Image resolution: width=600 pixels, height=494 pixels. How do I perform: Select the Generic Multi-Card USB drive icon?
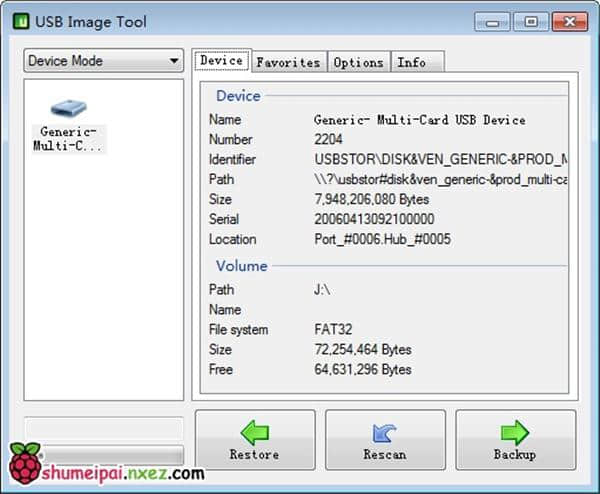[70, 108]
